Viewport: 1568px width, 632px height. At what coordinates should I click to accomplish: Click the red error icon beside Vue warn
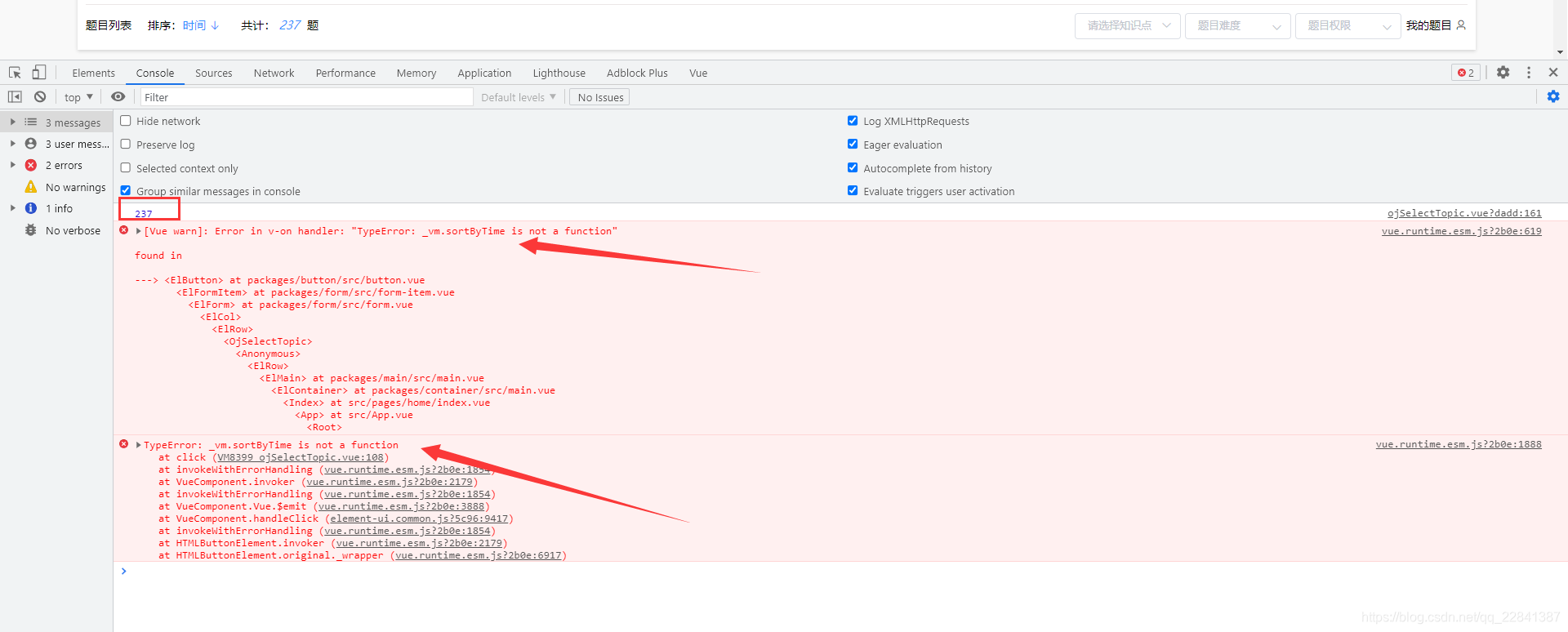coord(124,230)
